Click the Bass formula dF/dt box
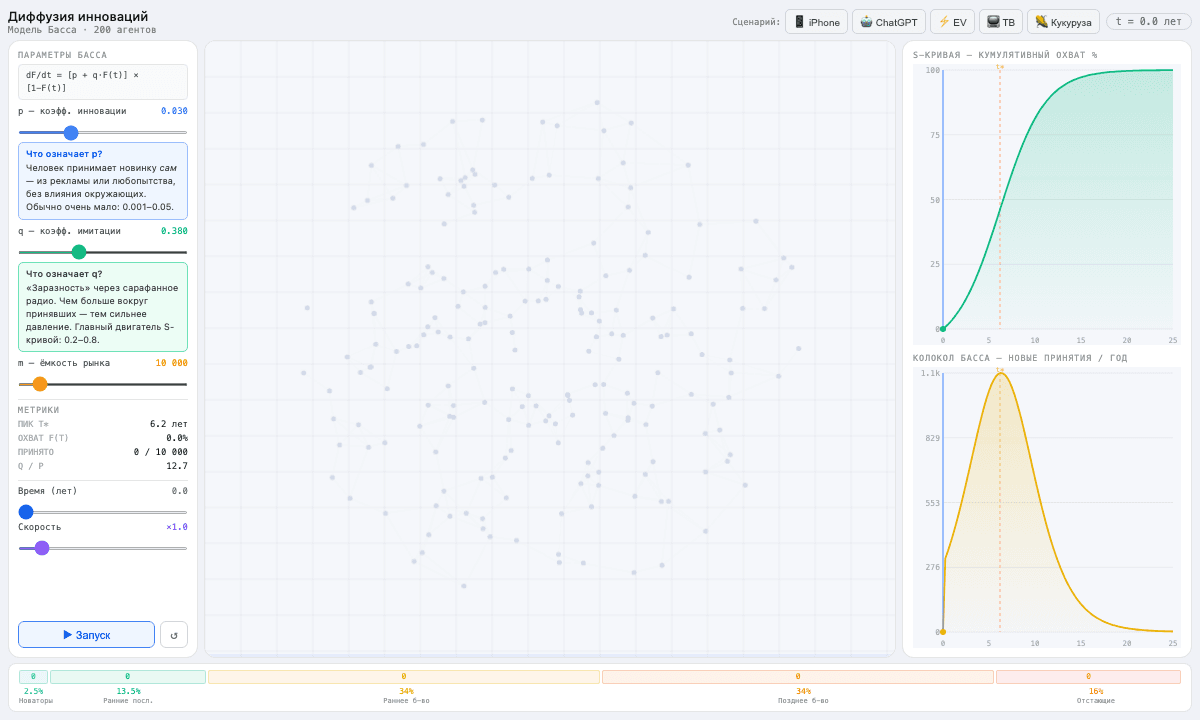 103,82
